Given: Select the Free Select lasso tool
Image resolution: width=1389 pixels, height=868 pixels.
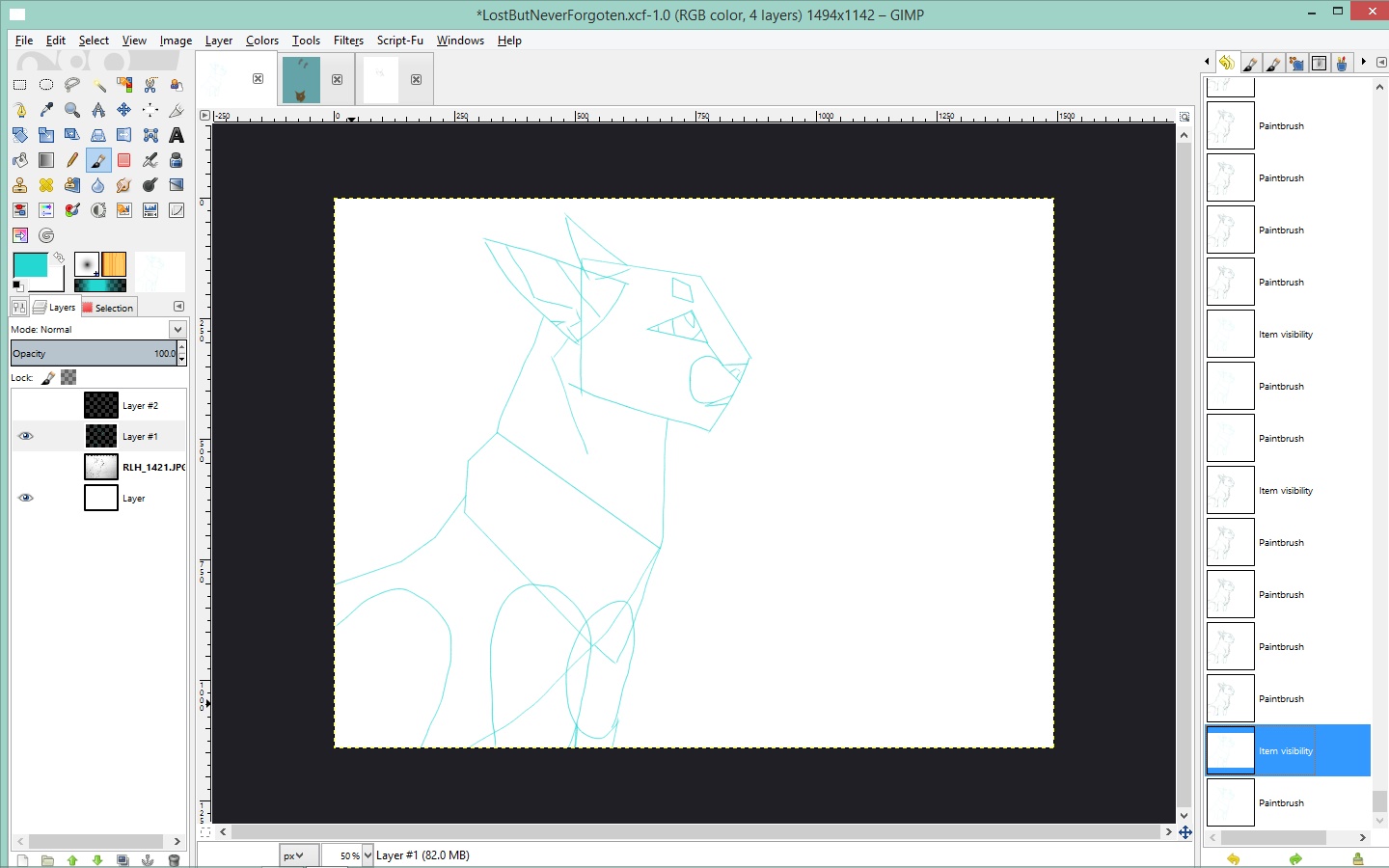Looking at the screenshot, I should [x=72, y=85].
